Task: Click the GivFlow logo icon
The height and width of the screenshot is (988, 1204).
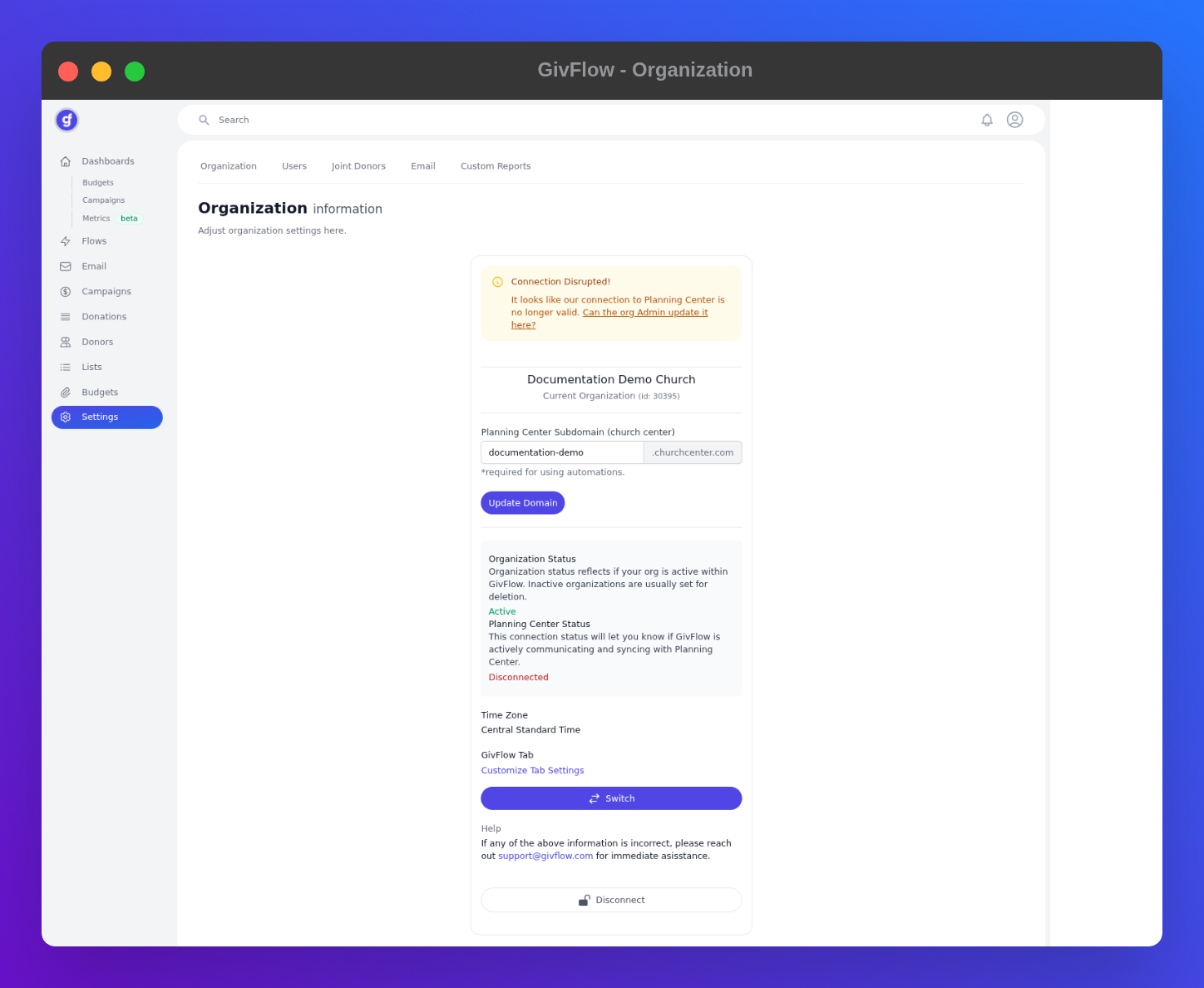Action: 67,121
